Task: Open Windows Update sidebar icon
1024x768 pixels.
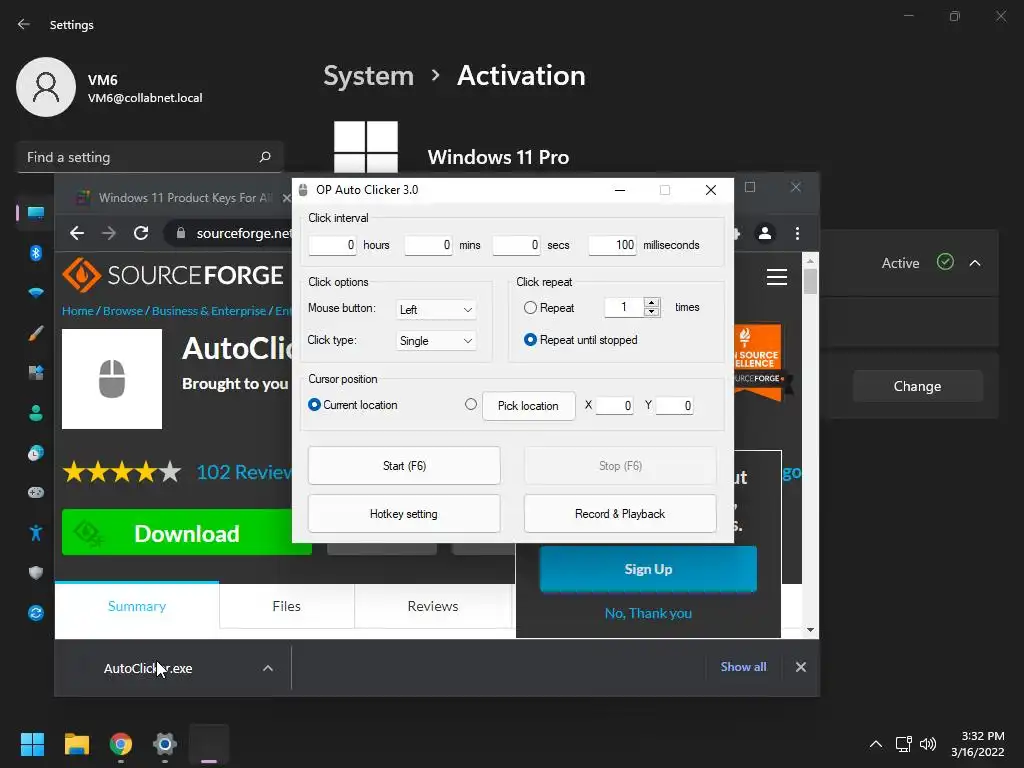Action: click(x=36, y=613)
